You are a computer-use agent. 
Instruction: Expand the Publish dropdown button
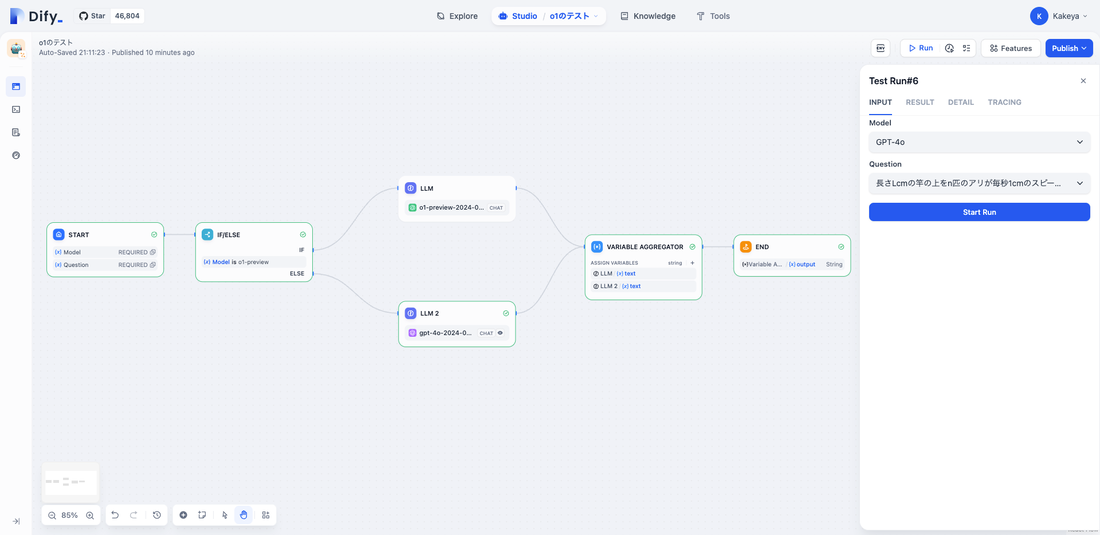coord(1069,48)
